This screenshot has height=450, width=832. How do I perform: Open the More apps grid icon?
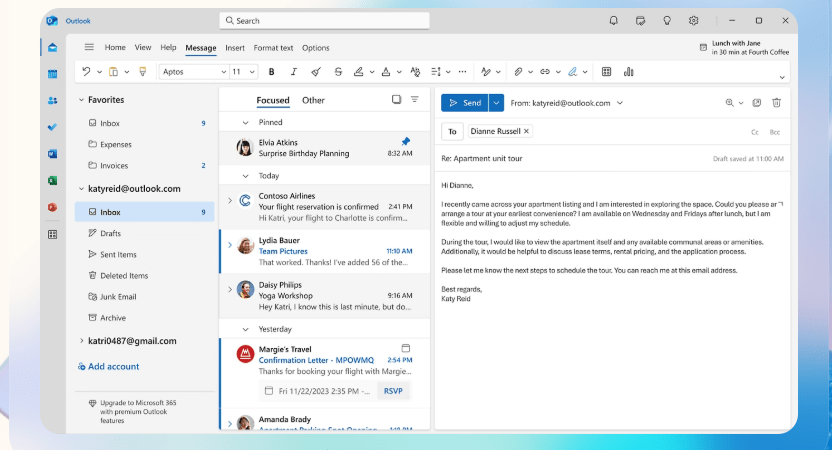pos(53,234)
